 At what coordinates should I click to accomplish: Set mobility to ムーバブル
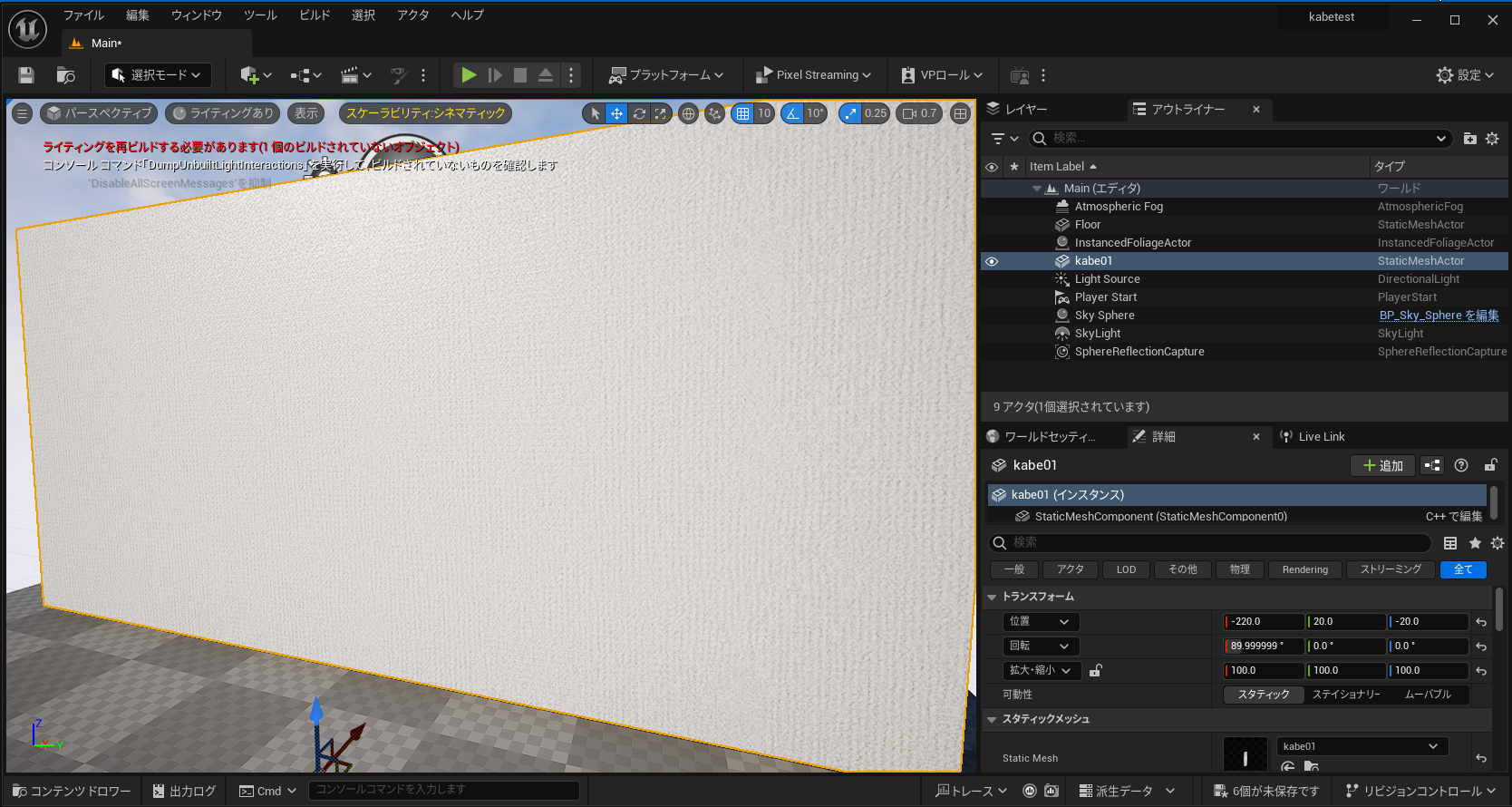(1428, 695)
